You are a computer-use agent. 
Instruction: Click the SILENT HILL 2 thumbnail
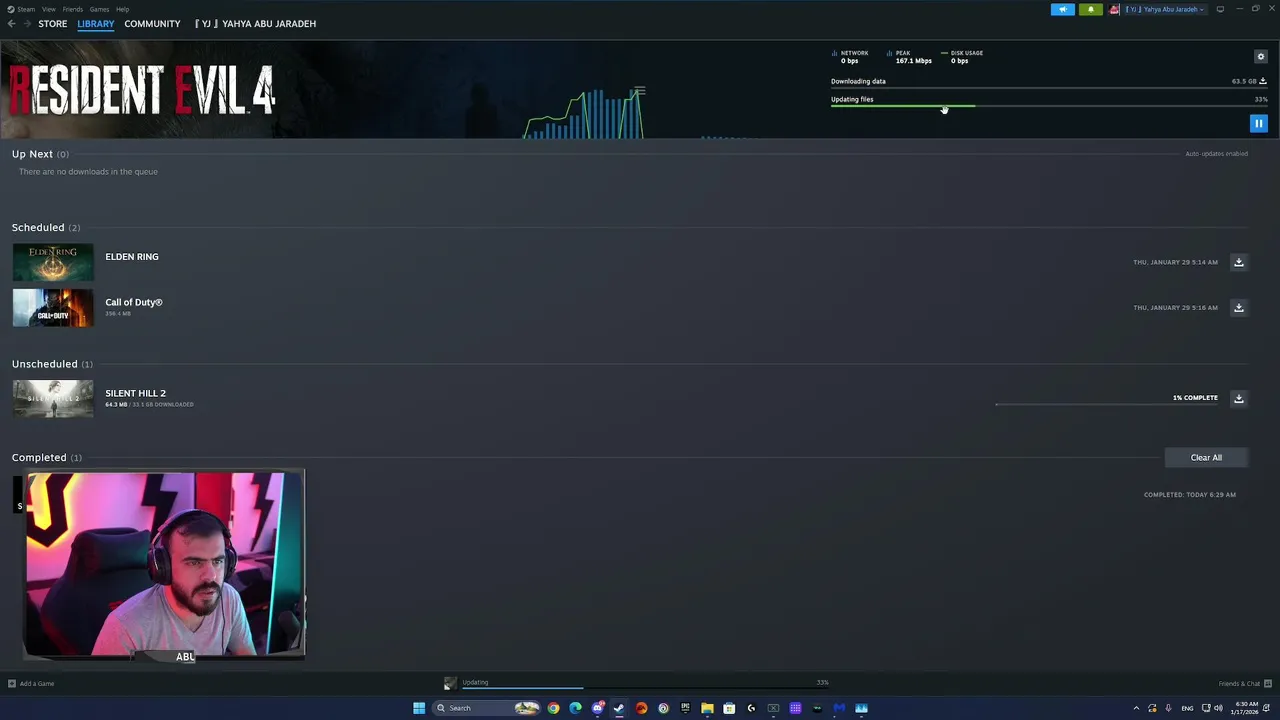pyautogui.click(x=53, y=399)
